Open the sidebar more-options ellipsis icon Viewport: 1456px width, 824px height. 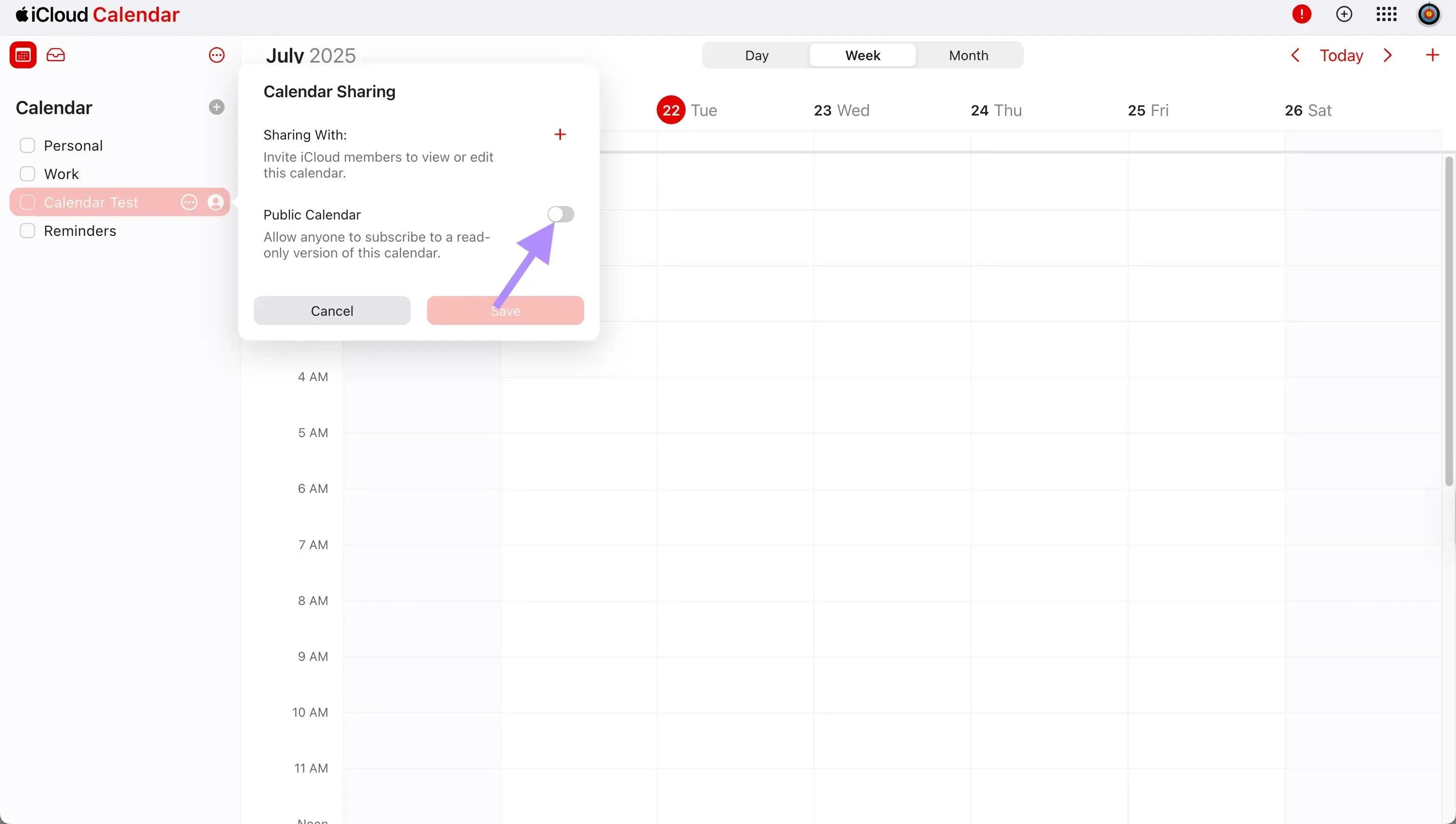pos(217,55)
